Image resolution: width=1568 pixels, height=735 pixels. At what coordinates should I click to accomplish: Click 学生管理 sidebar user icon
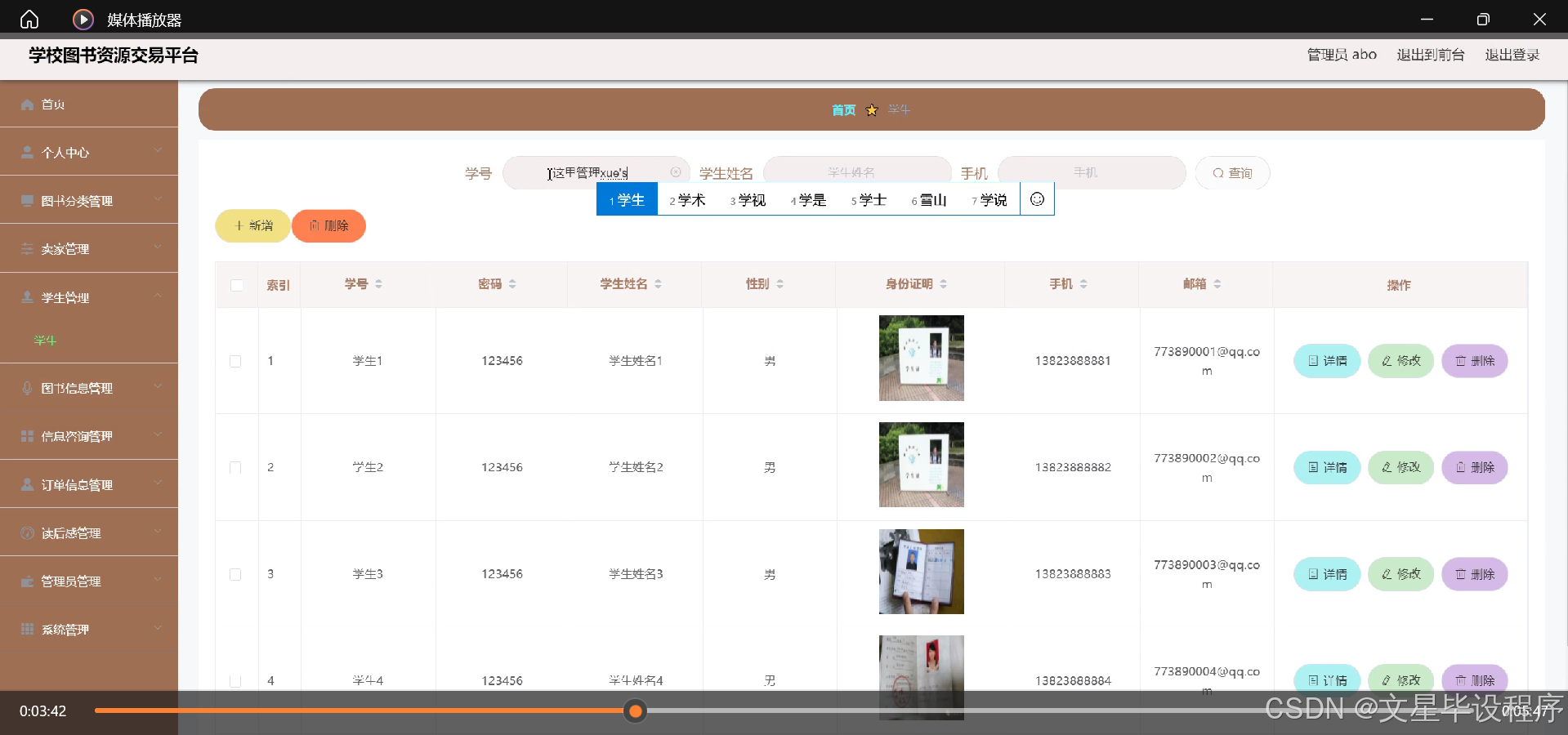click(27, 297)
